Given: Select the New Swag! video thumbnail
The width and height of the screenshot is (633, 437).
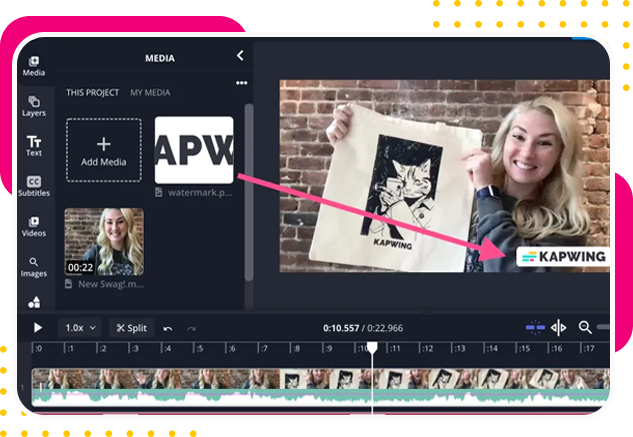Looking at the screenshot, I should (x=104, y=242).
